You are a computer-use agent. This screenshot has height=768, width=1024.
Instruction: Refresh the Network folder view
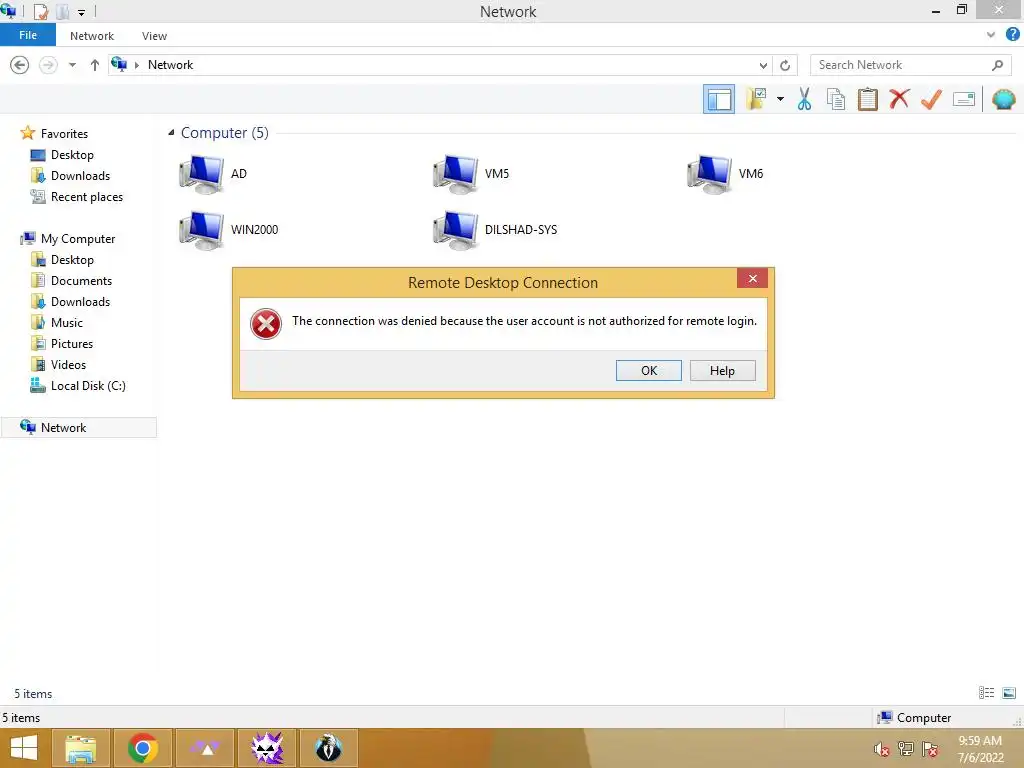click(x=785, y=65)
